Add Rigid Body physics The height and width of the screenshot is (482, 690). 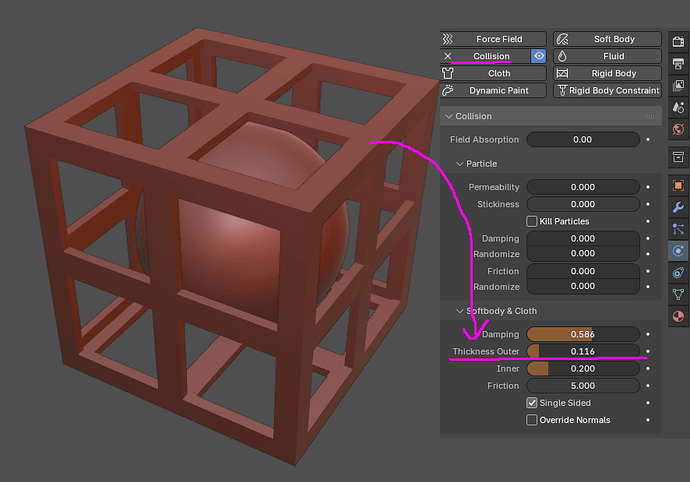point(607,73)
